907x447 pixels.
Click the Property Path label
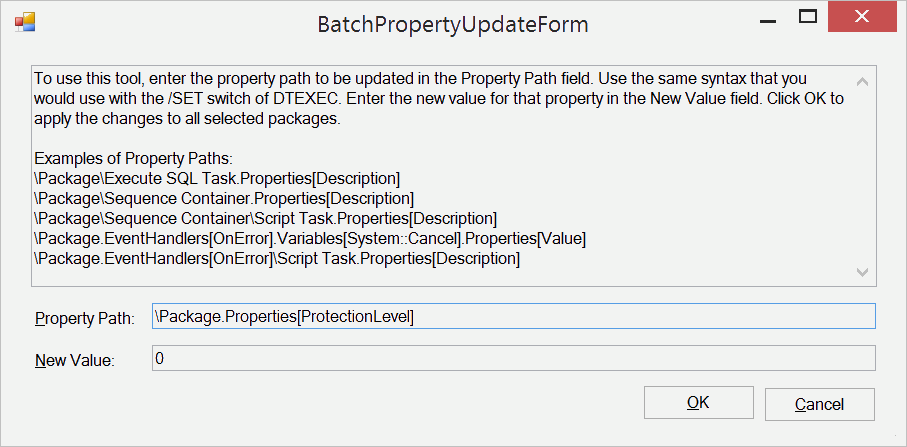click(84, 318)
